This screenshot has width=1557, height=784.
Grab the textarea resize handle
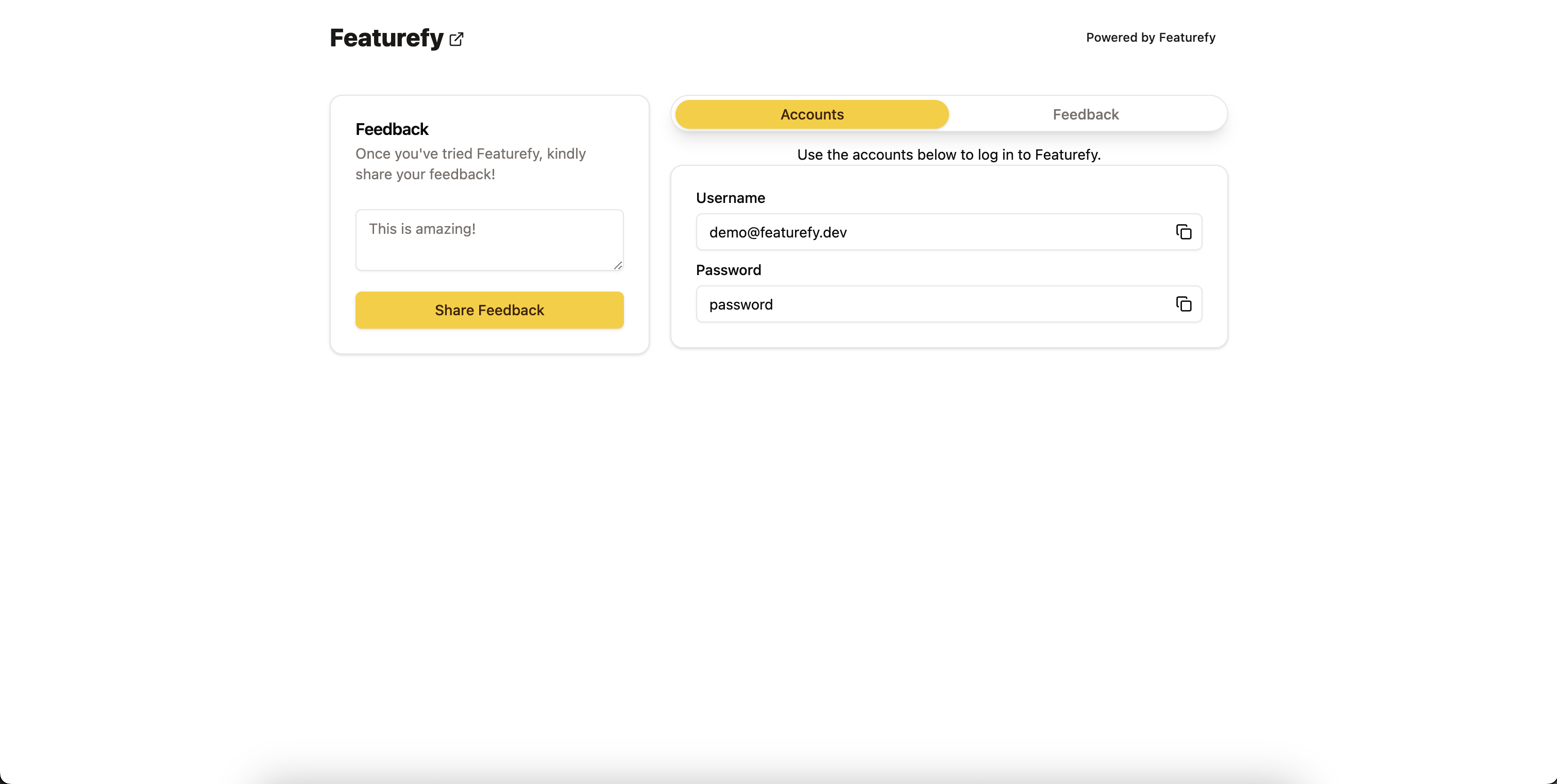[618, 265]
